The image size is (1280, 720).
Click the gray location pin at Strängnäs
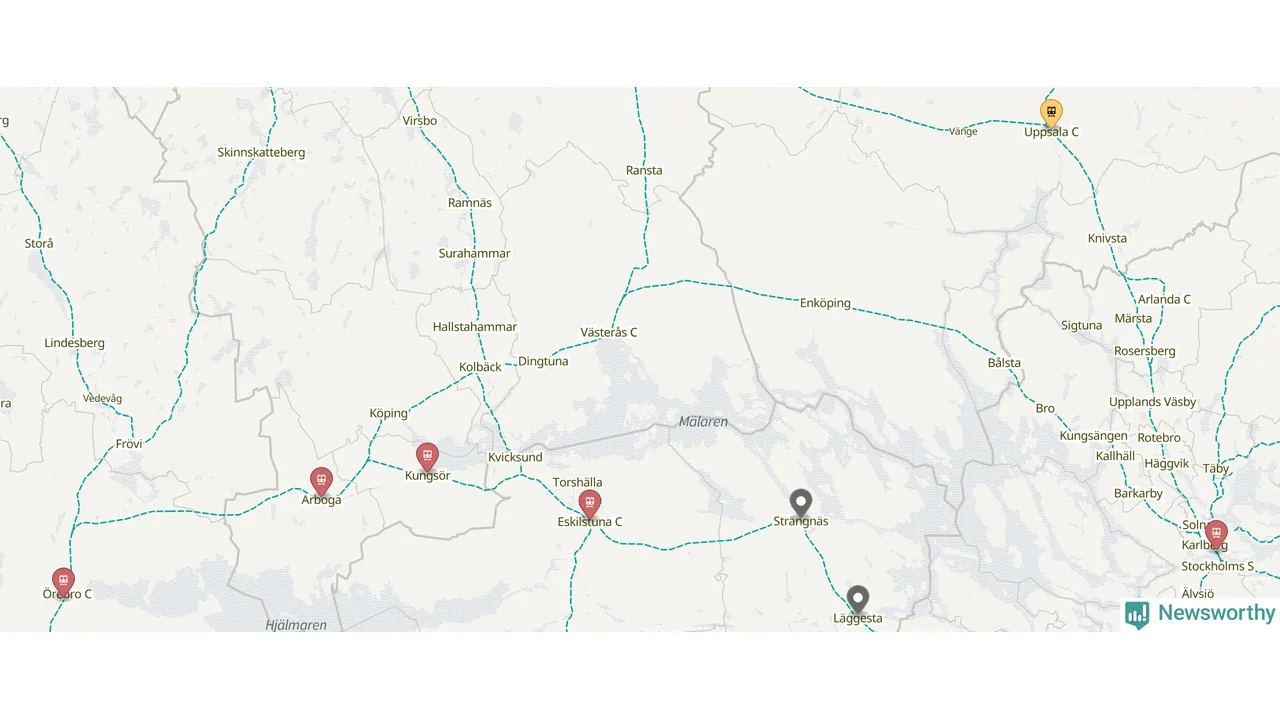tap(800, 503)
